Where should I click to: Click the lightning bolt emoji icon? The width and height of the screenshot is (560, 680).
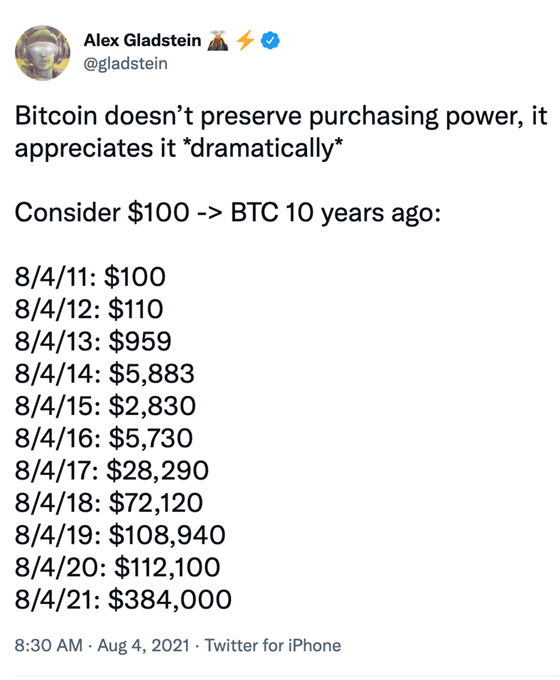click(x=245, y=40)
